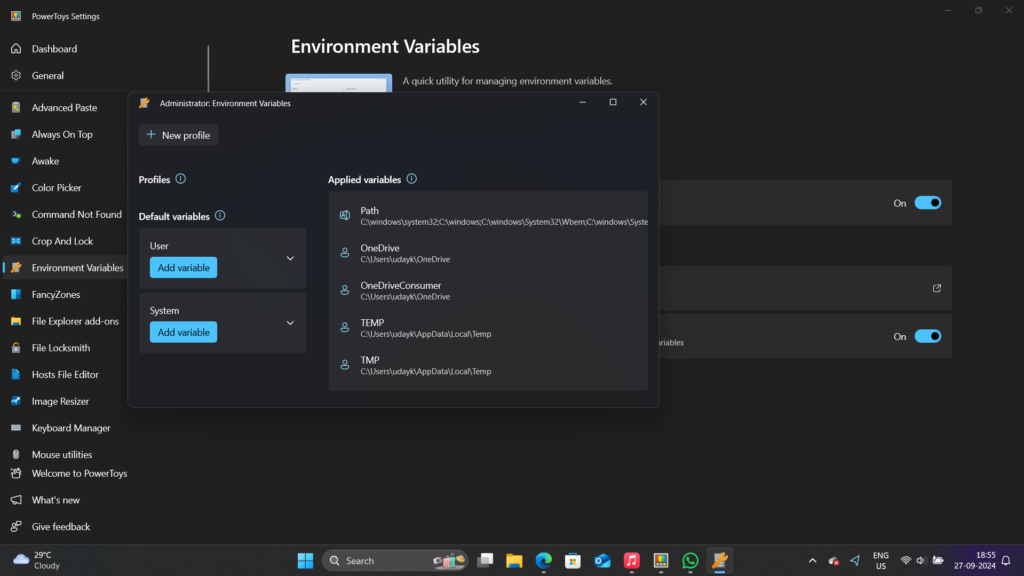Open WhatsApp from the taskbar
Image resolution: width=1024 pixels, height=576 pixels.
pyautogui.click(x=690, y=560)
